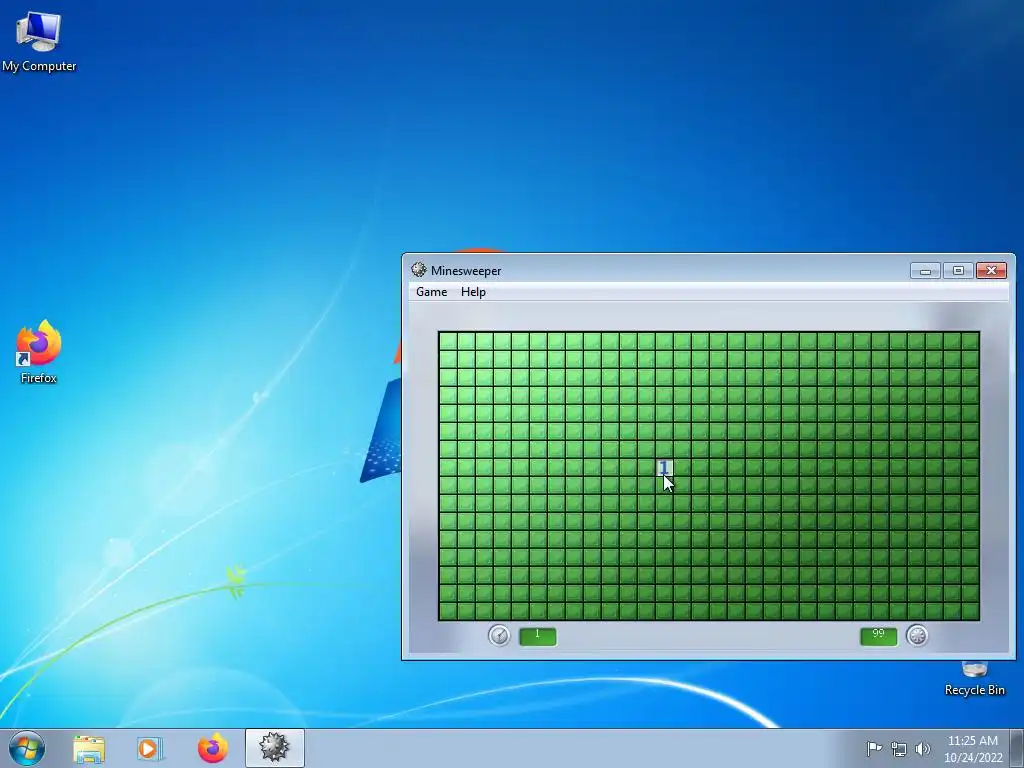Open the Windows Start menu orb
This screenshot has height=768, width=1024.
(x=27, y=748)
